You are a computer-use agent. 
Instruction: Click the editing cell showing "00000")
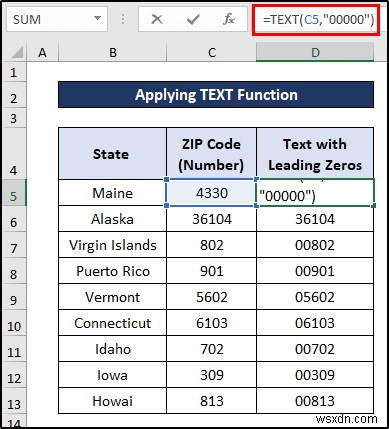pos(315,192)
